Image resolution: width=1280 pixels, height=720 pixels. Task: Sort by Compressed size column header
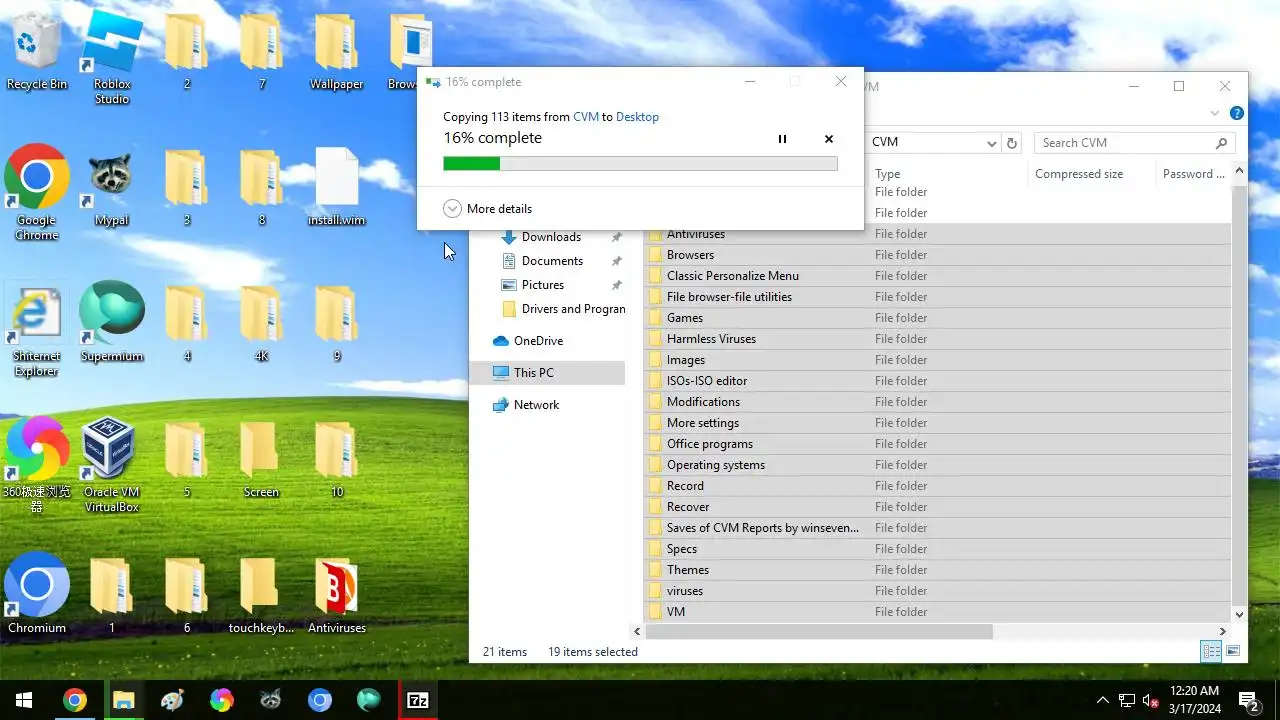(x=1079, y=174)
